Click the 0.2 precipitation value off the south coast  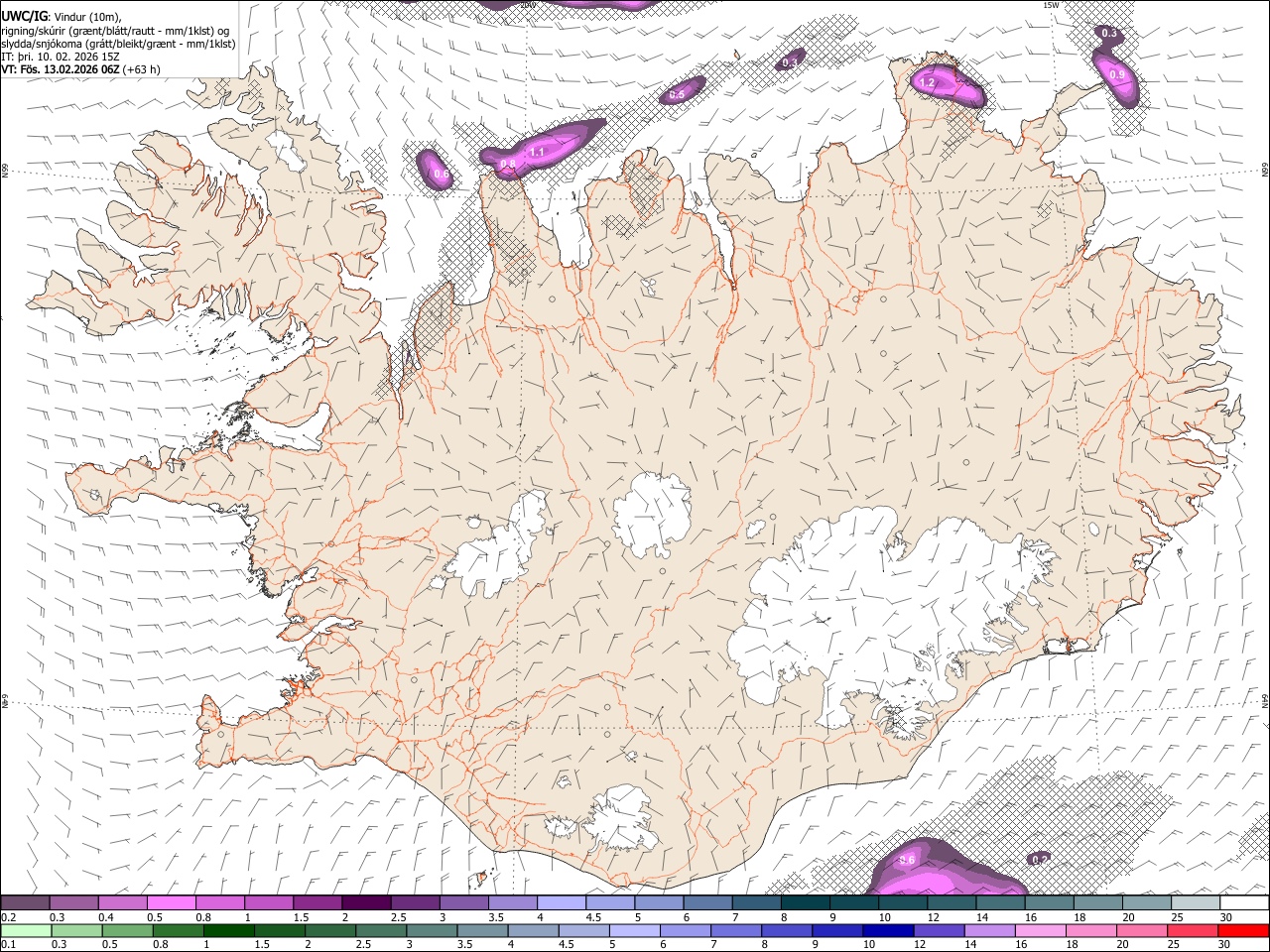tap(1039, 859)
